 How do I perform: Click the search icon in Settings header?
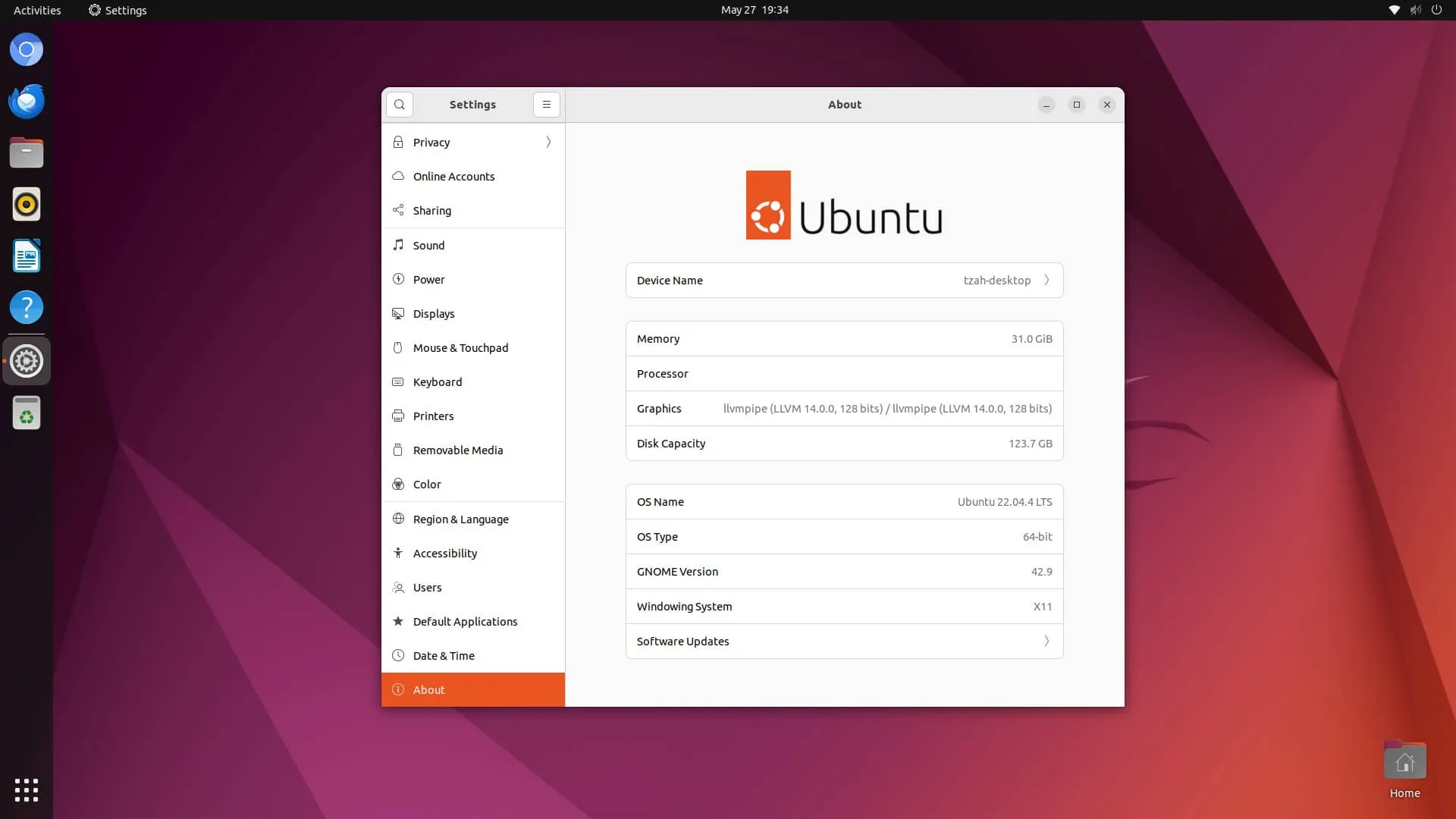[400, 105]
